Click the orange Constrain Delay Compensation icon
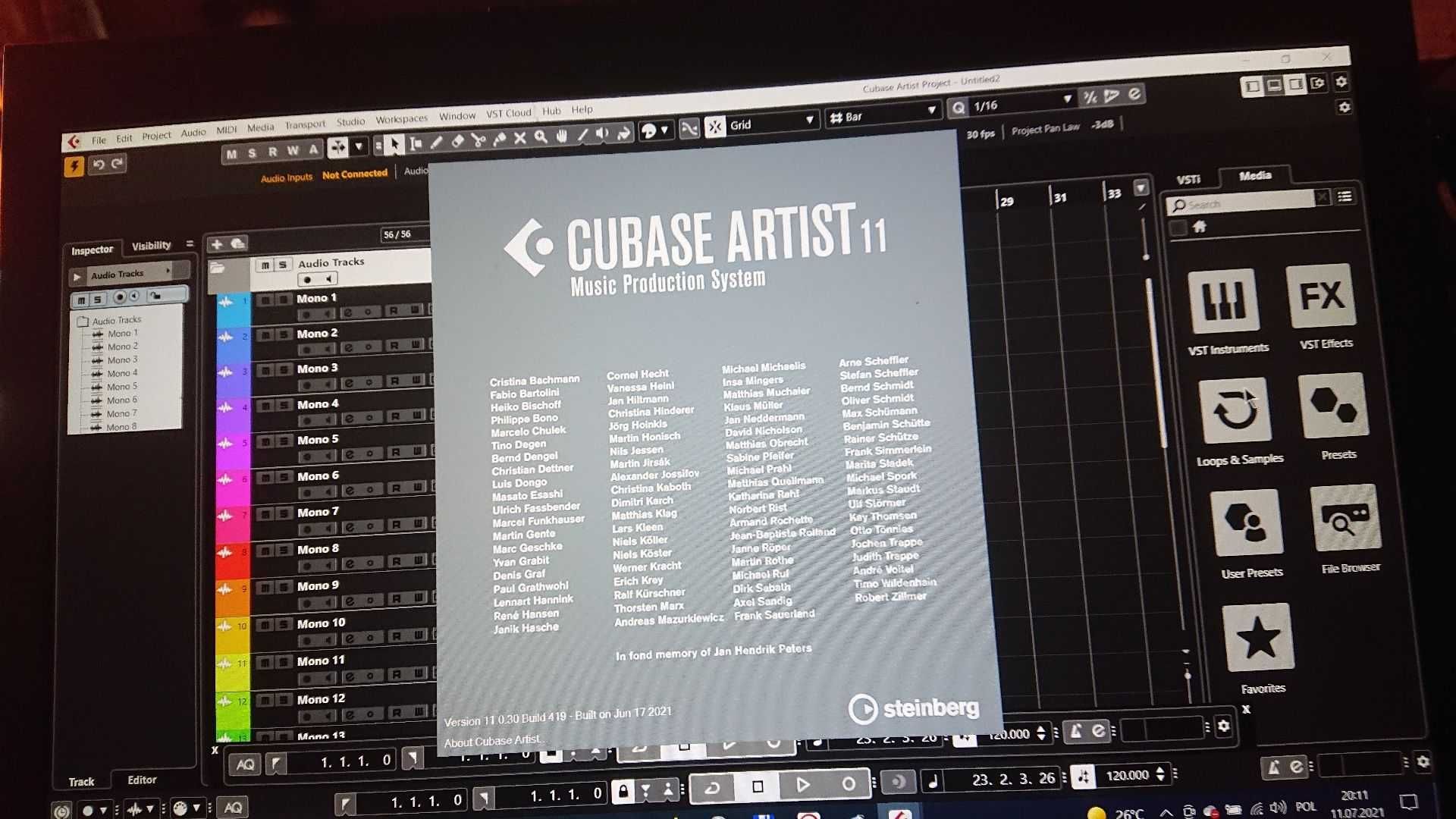 (74, 166)
